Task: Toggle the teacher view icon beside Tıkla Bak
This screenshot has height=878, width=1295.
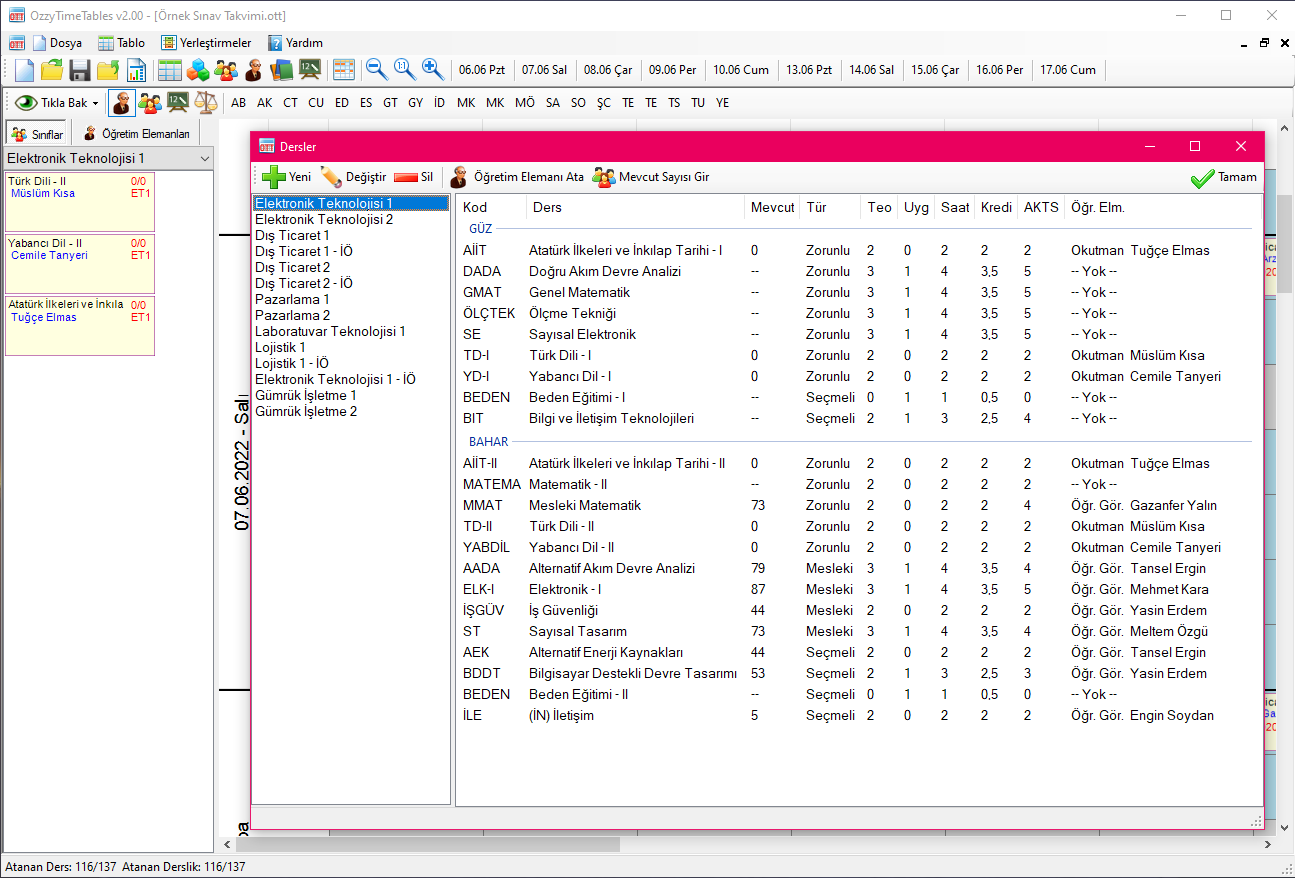Action: tap(120, 102)
